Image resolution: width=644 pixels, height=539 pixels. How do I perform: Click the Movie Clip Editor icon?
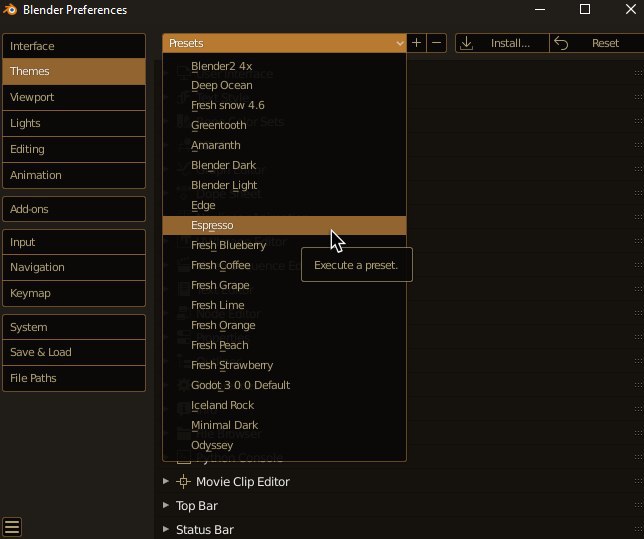pyautogui.click(x=184, y=481)
